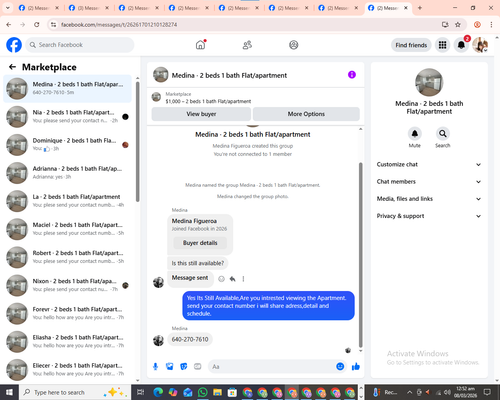
Task: Open the '$1,000 - 2 beds 1 bath' listing
Action: [x=208, y=101]
